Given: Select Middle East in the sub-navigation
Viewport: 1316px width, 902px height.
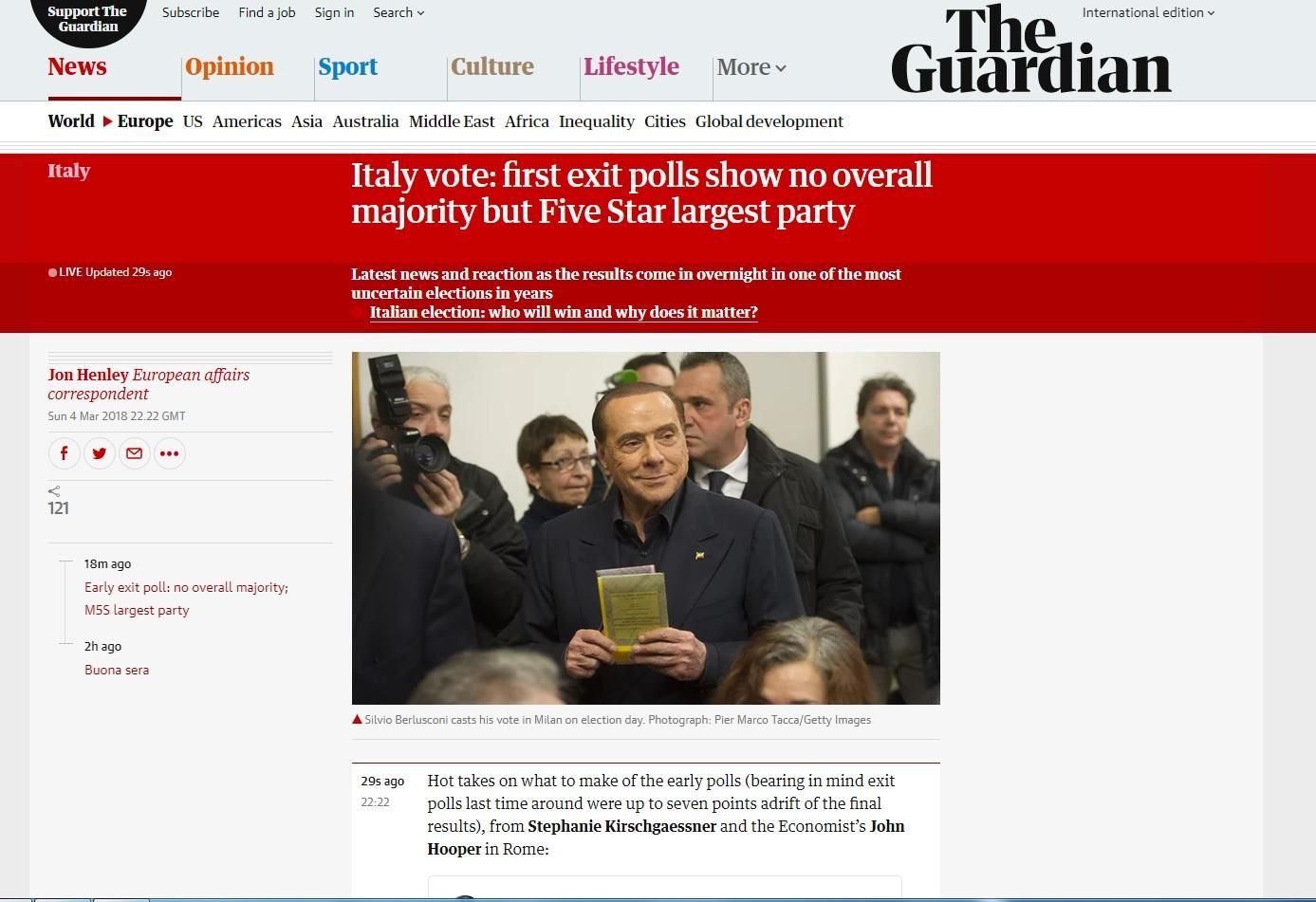Looking at the screenshot, I should pos(452,121).
